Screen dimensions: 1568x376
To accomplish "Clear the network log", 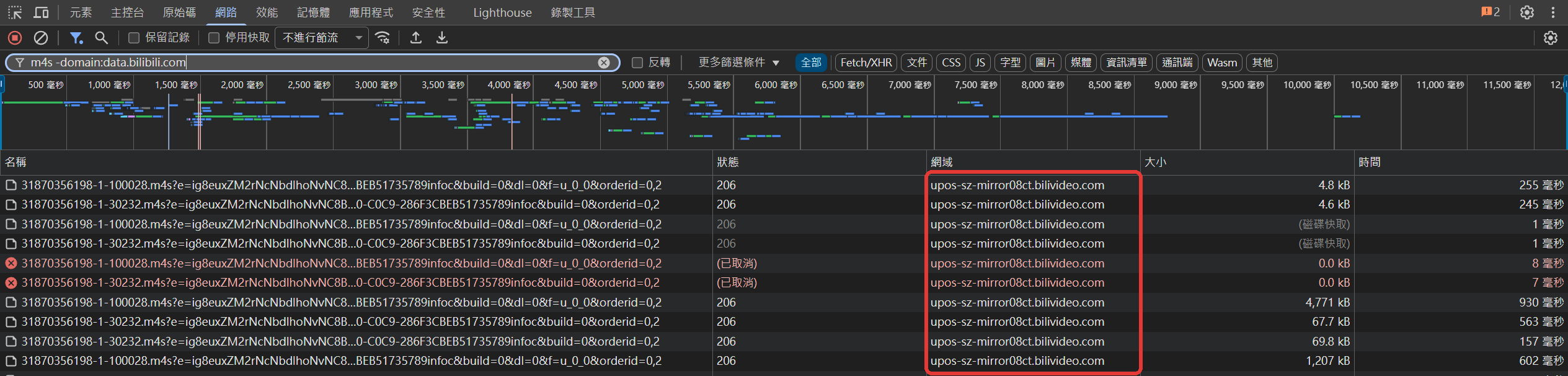I will tap(41, 38).
